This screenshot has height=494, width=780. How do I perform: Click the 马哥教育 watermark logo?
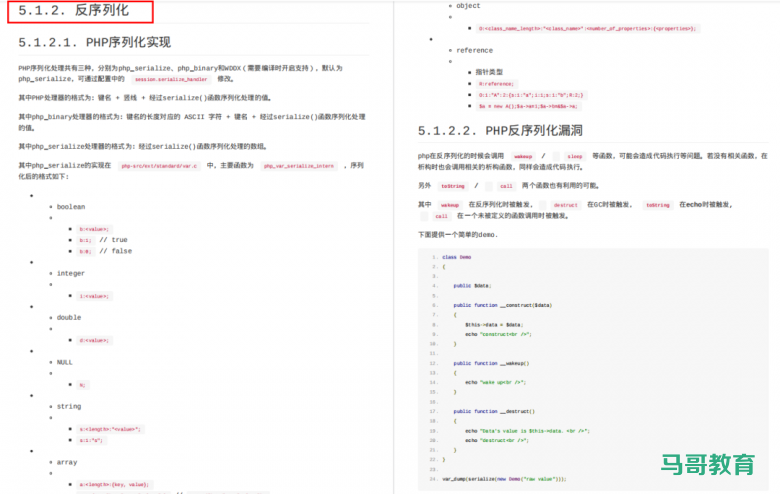[707, 465]
